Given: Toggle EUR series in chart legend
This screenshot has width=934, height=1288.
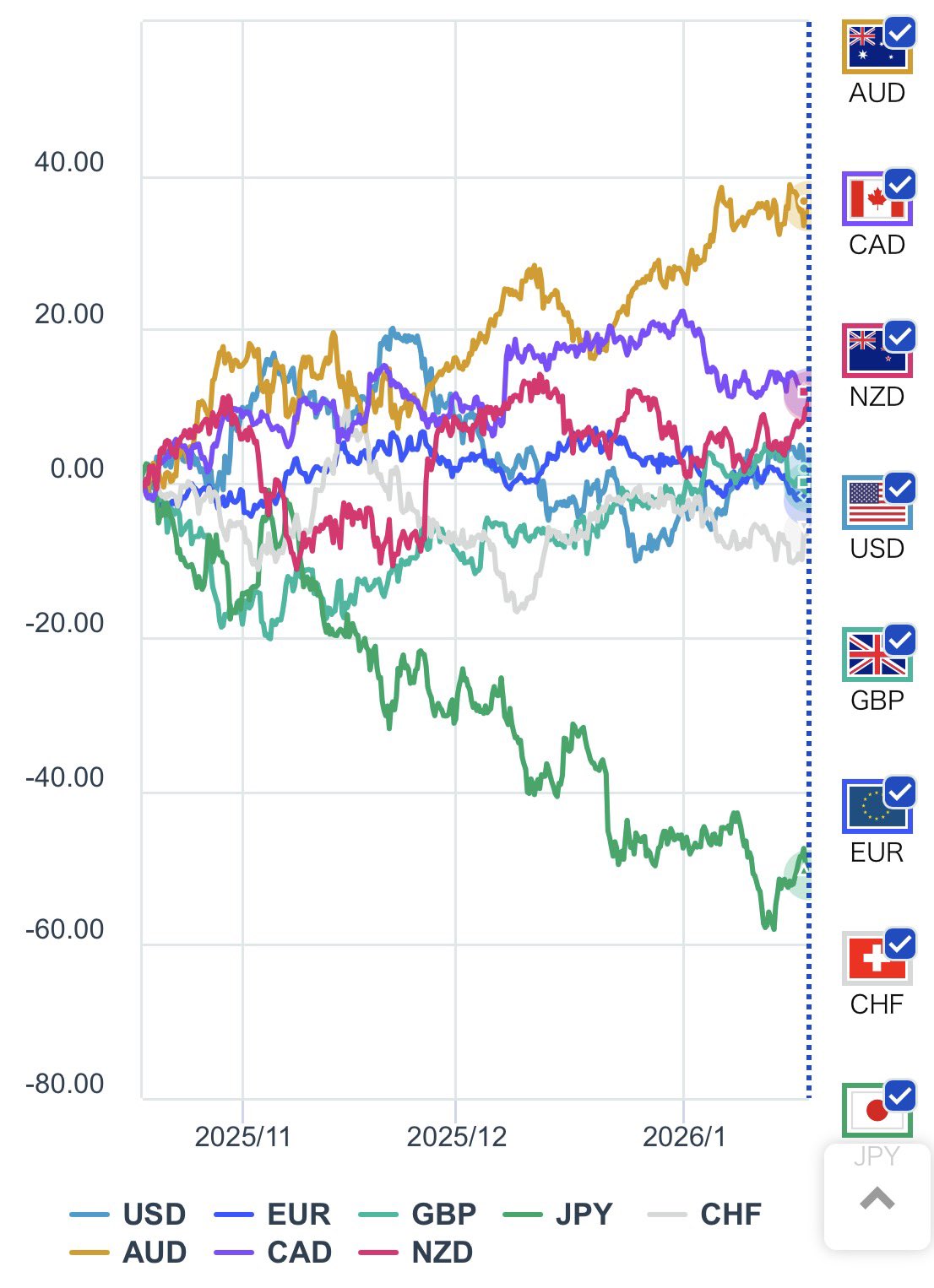Looking at the screenshot, I should pyautogui.click(x=272, y=1214).
